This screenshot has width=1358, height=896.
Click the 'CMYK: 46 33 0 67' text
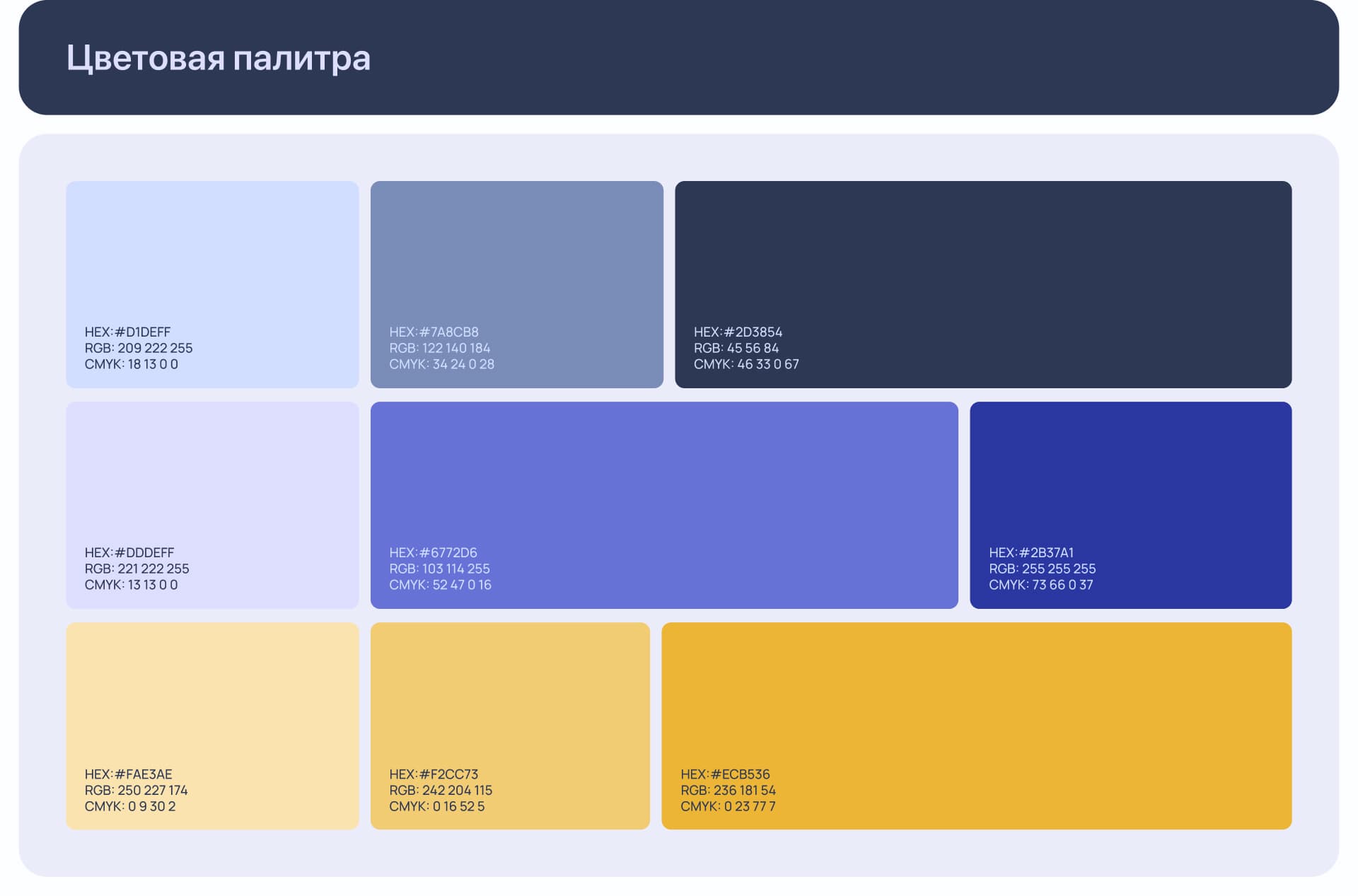coord(746,364)
